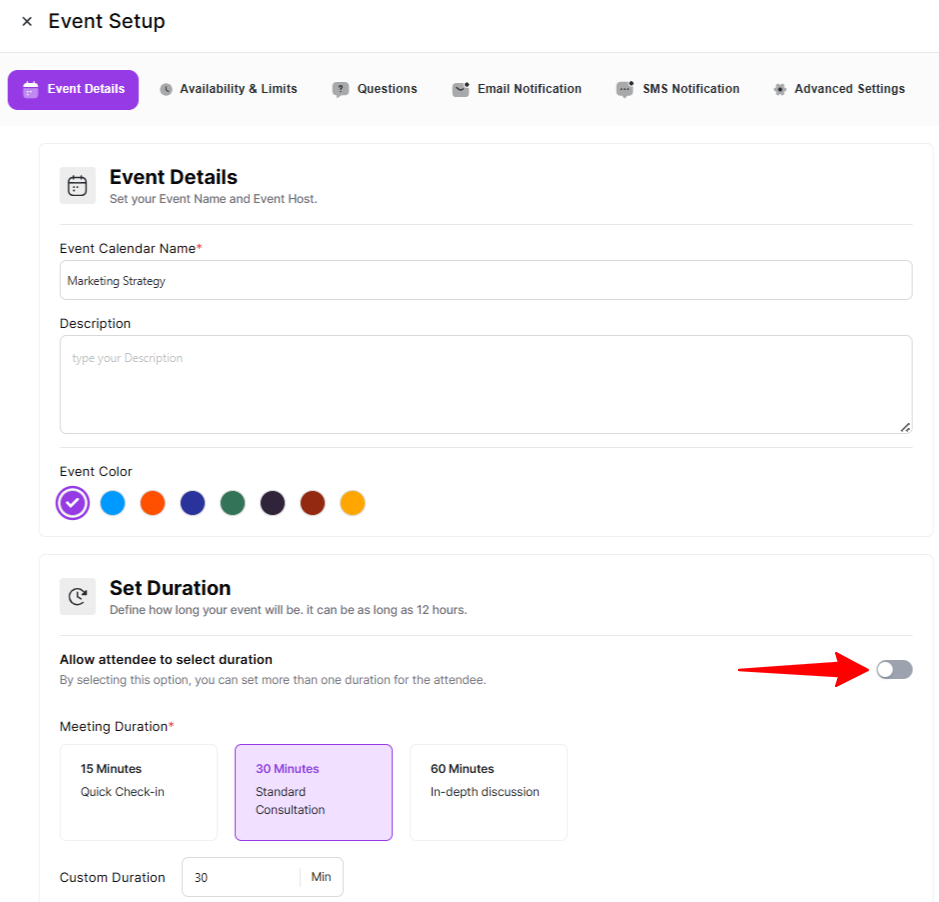Click the calendar icon on Event Details tab
Image resolution: width=939 pixels, height=902 pixels.
point(31,89)
